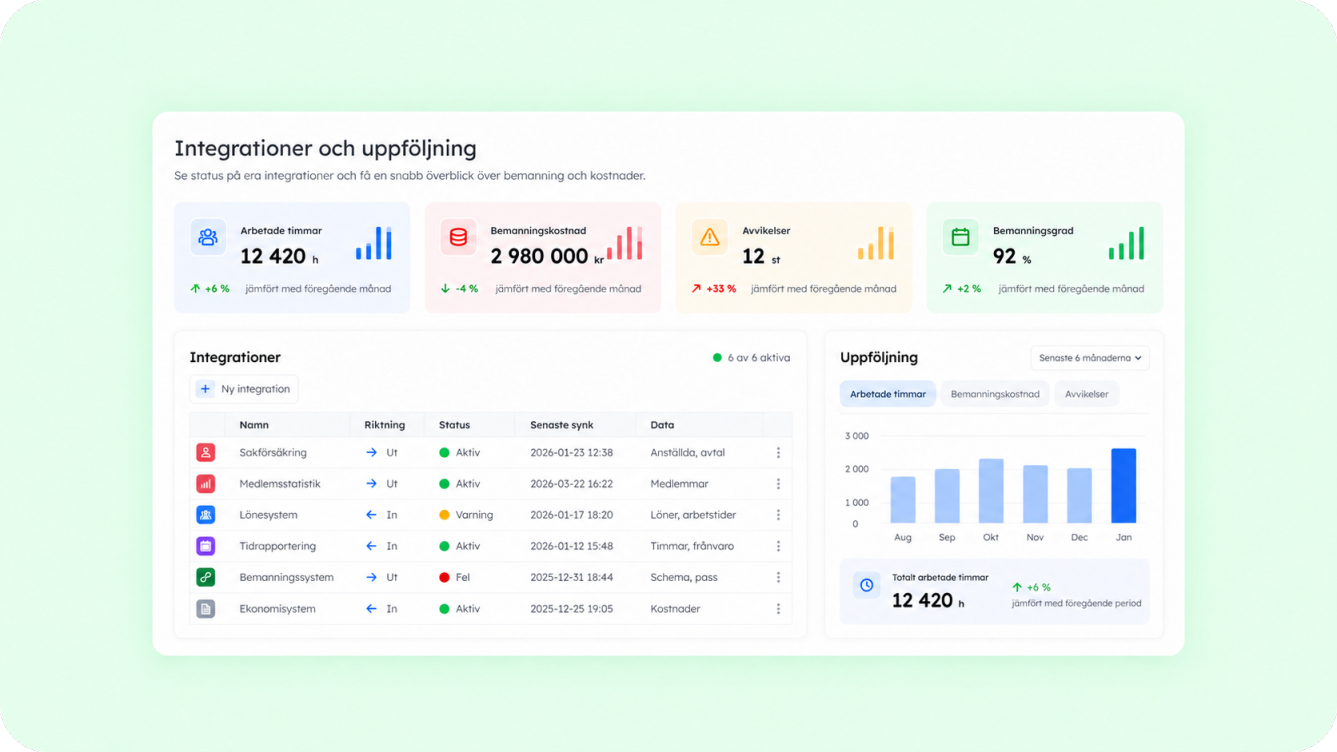Viewport: 1337px width, 752px height.
Task: Click the sync time 2026-03-22 16:22
Action: coord(572,484)
